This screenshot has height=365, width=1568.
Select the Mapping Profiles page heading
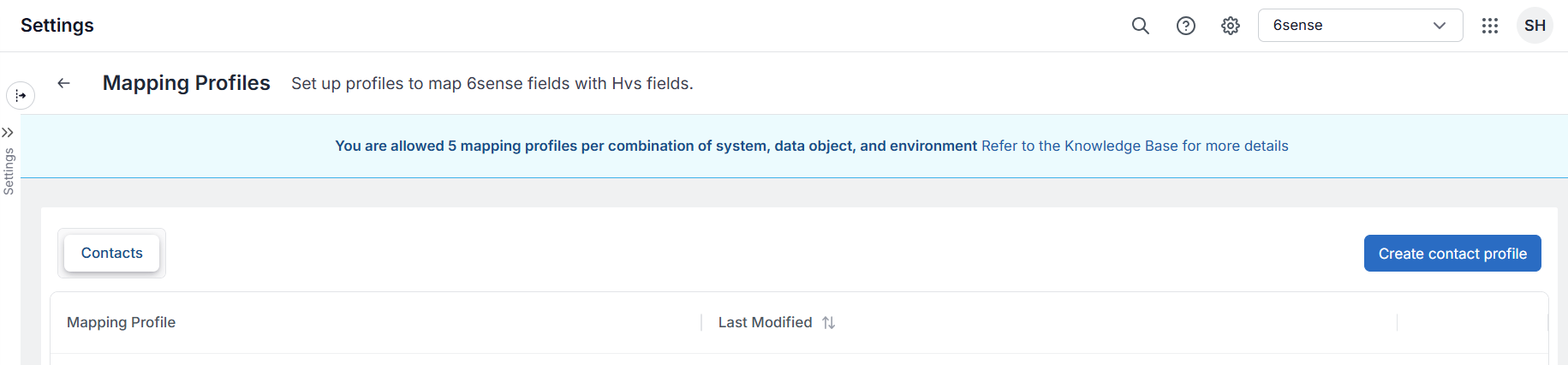click(187, 83)
